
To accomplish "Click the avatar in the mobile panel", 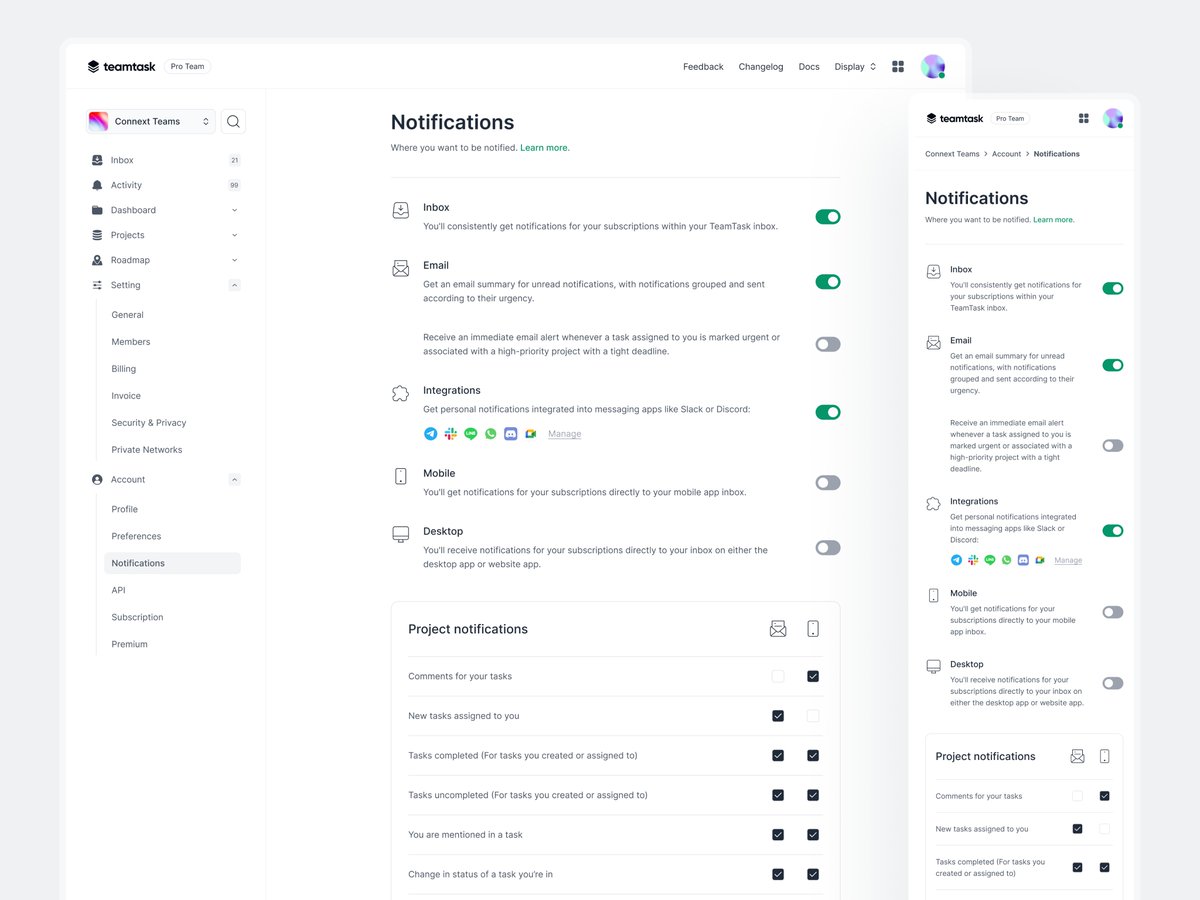I will (x=1113, y=118).
